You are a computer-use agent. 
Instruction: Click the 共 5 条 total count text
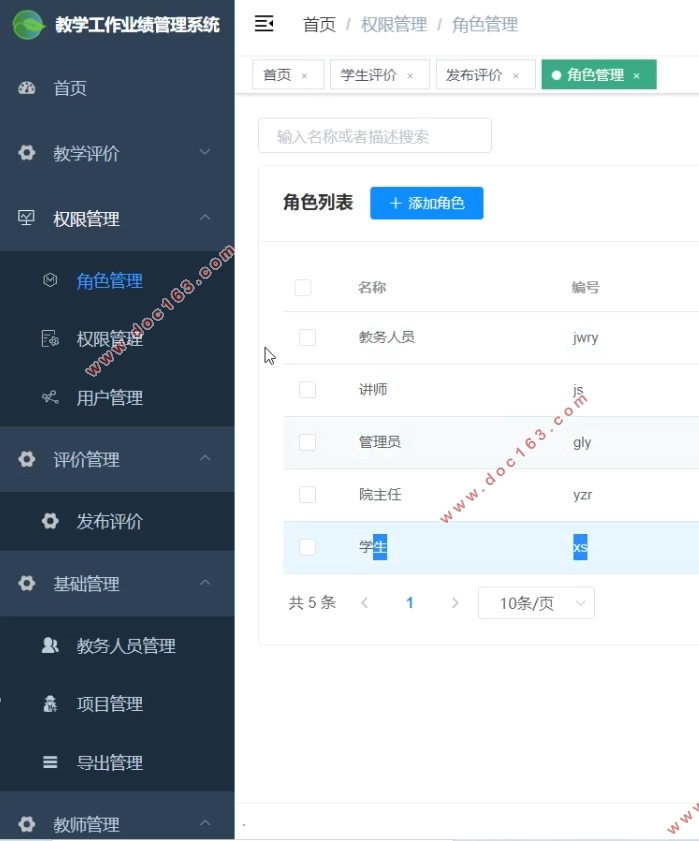click(x=312, y=603)
